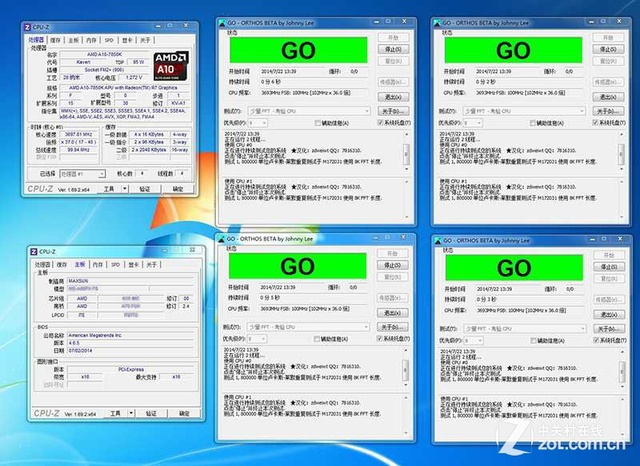
Task: Switch to SPD tab in CPU-Z mainboard window
Action: pos(116,265)
